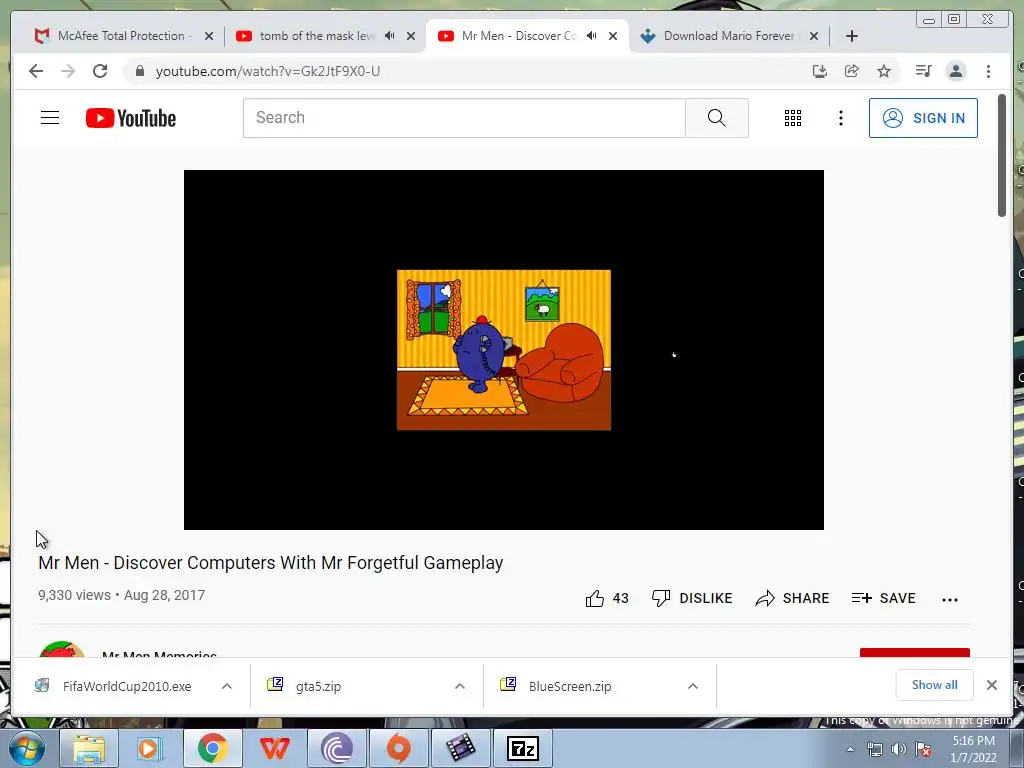Open a new browser tab
The width and height of the screenshot is (1024, 768).
[852, 36]
